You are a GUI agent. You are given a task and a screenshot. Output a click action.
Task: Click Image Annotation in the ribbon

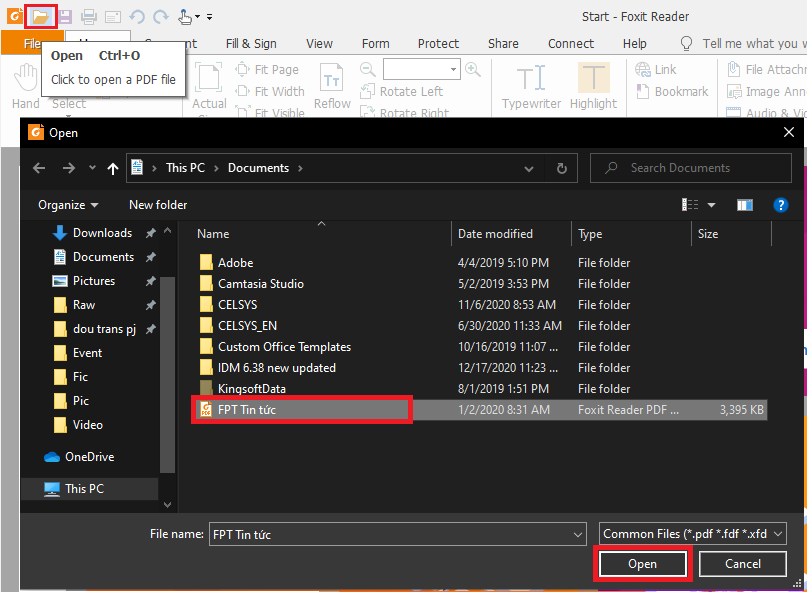click(x=766, y=92)
